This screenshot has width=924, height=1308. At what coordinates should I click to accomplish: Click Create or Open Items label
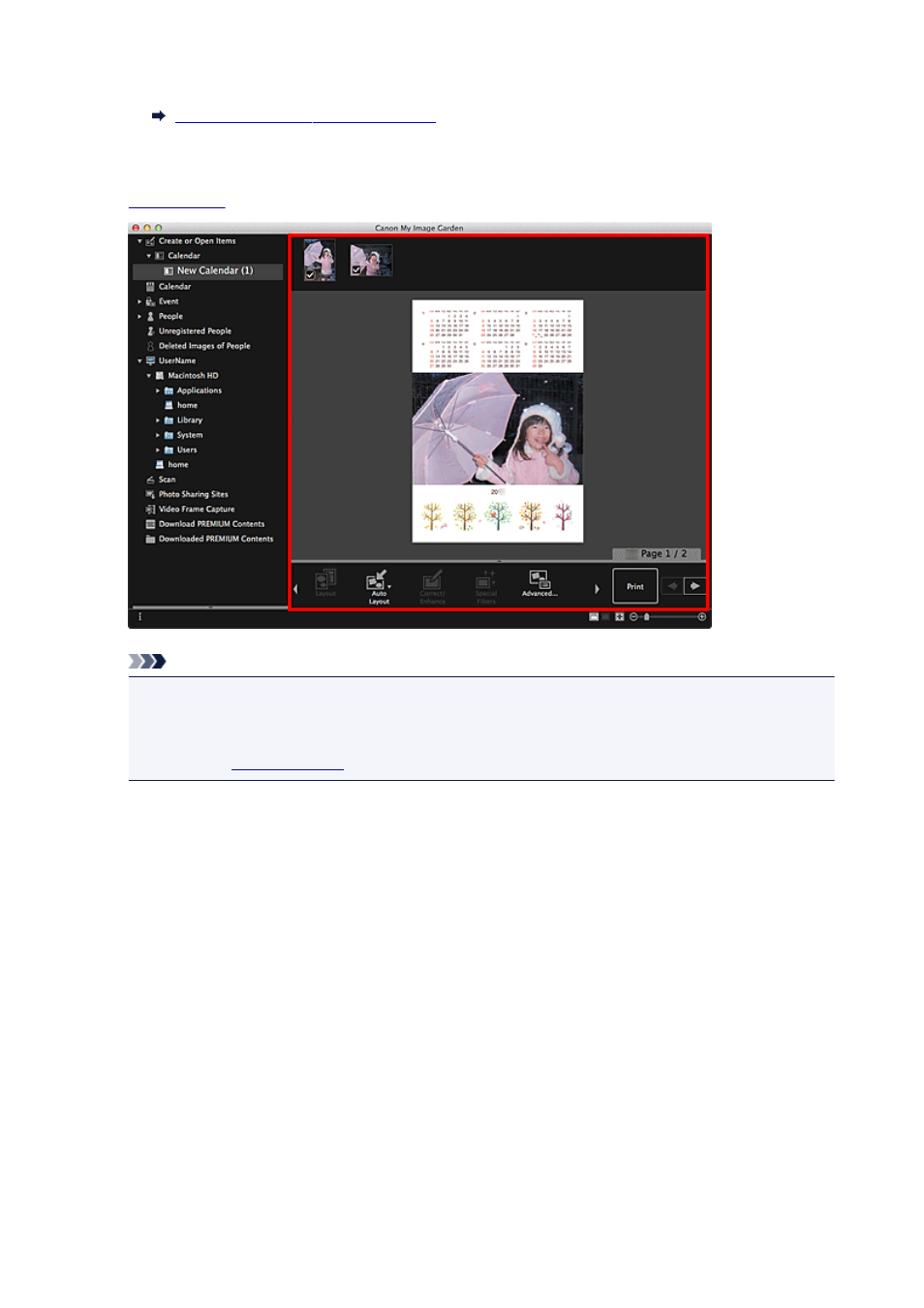pos(198,241)
